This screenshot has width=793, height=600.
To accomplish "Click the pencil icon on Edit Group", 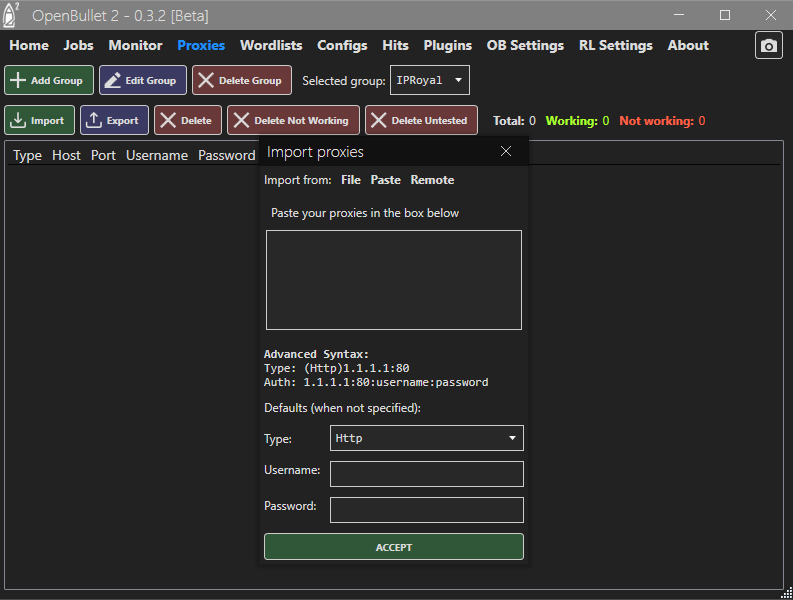I will (112, 81).
